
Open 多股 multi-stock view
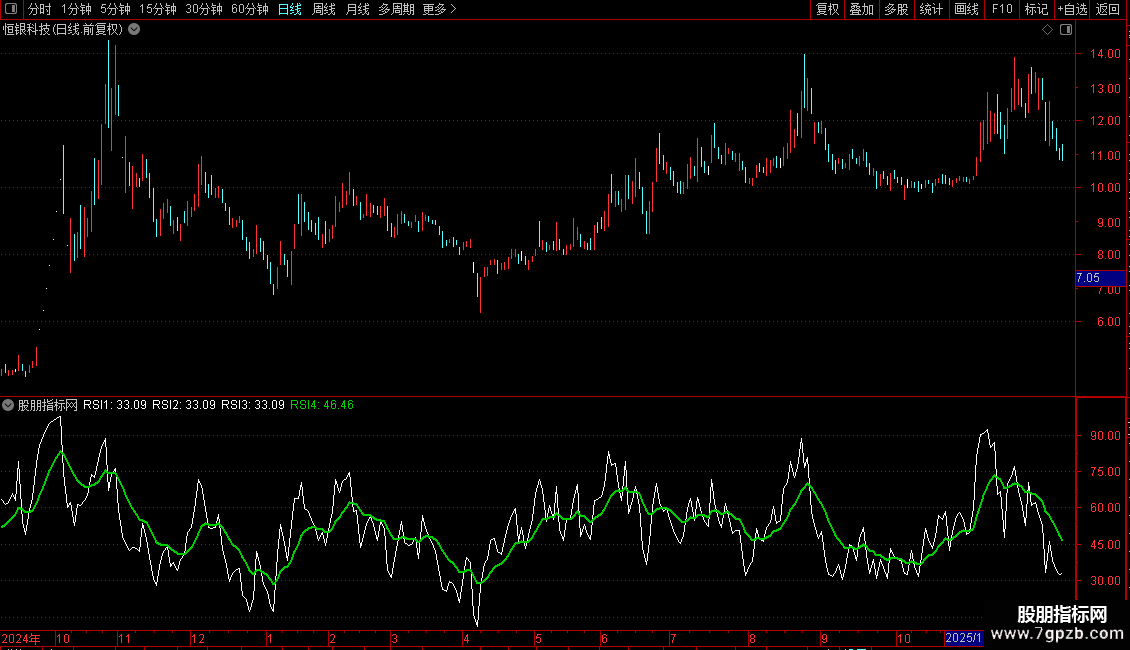coord(897,9)
